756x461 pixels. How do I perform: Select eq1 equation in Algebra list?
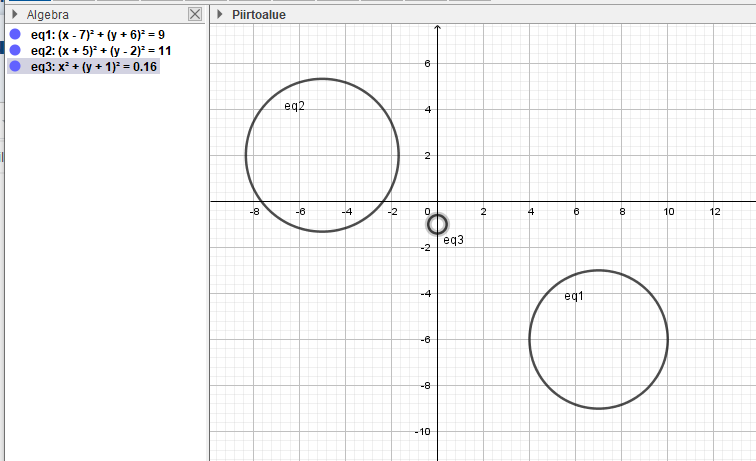click(x=97, y=34)
